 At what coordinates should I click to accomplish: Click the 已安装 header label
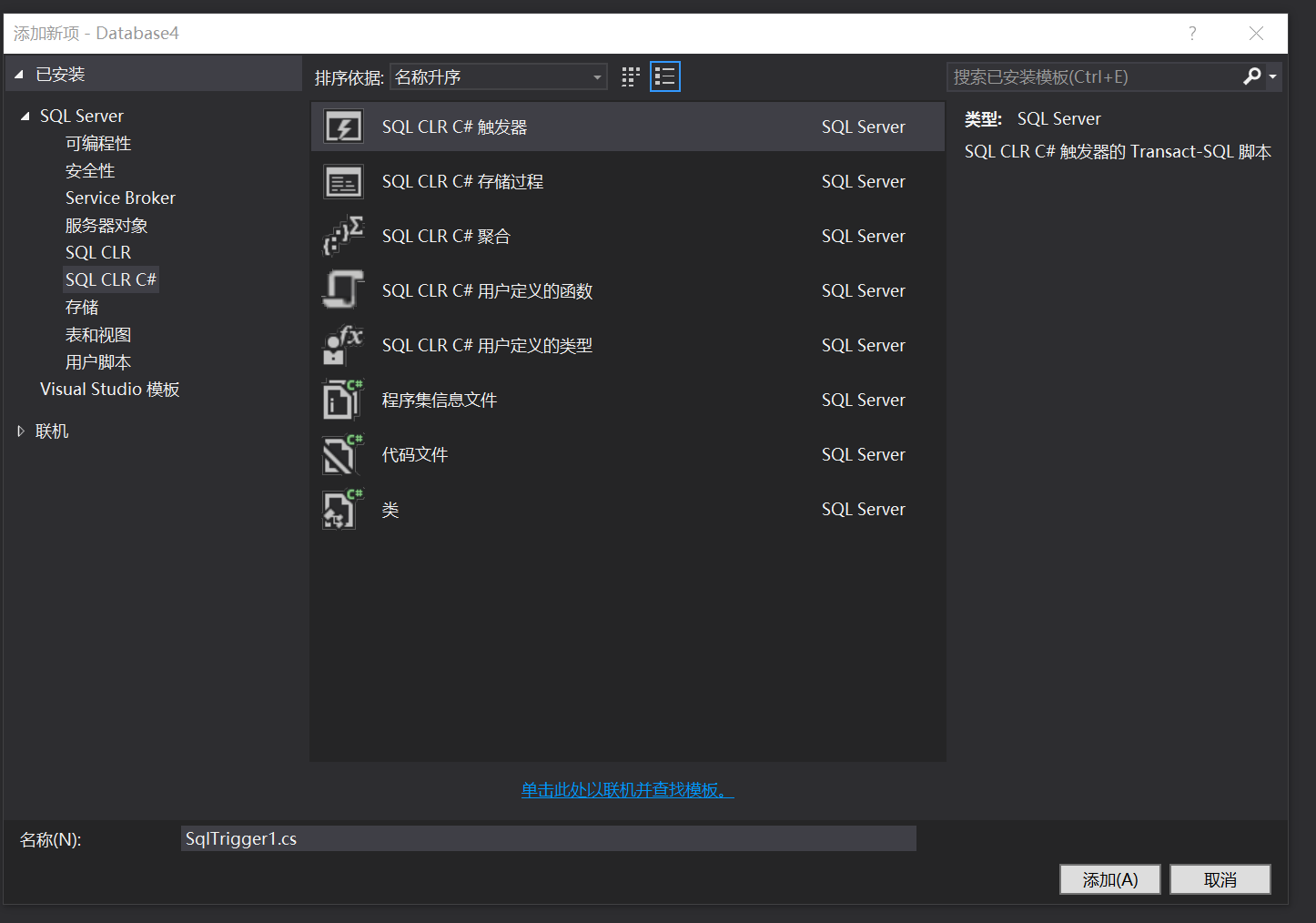click(60, 75)
